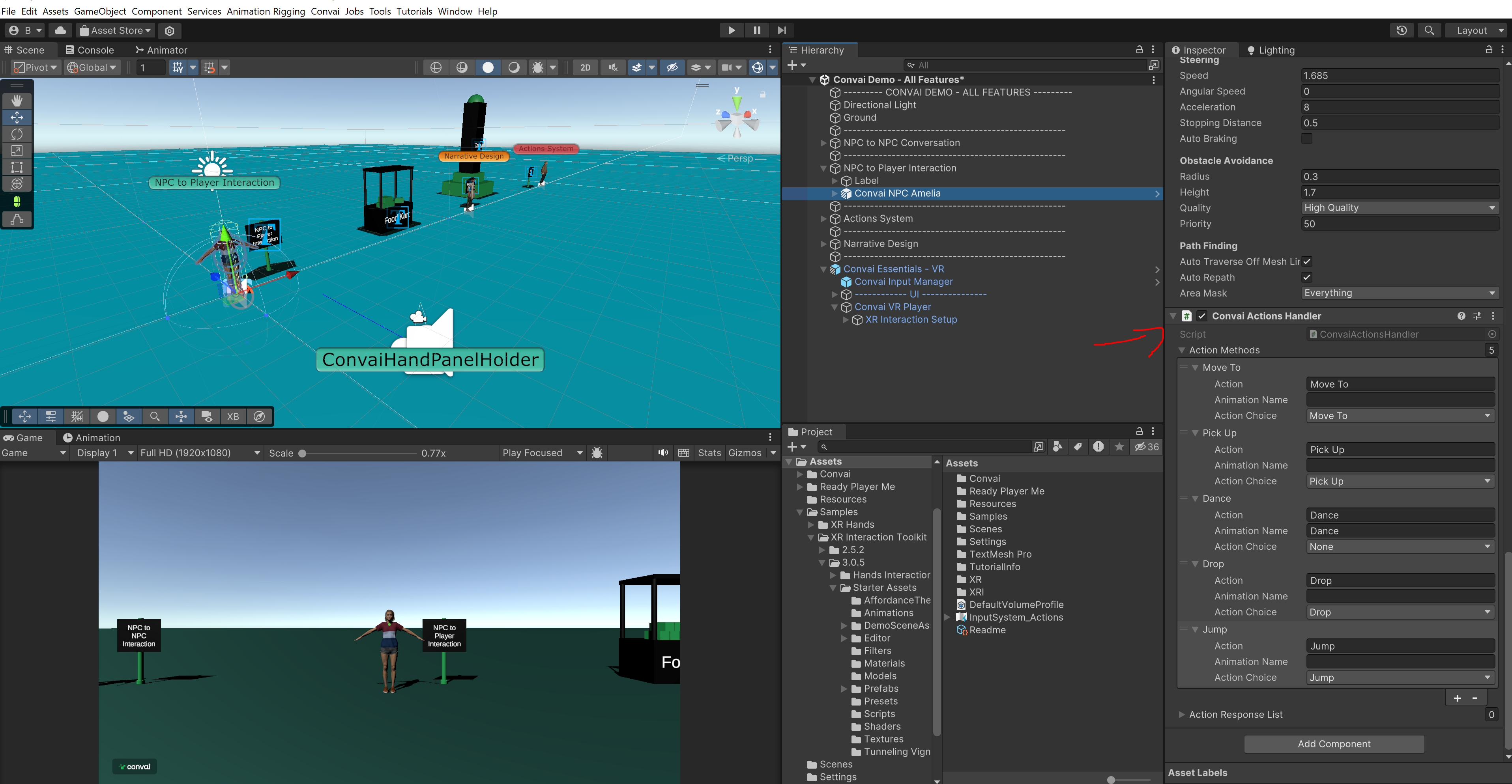Collapse the Pick Up action entry

pyautogui.click(x=1195, y=433)
